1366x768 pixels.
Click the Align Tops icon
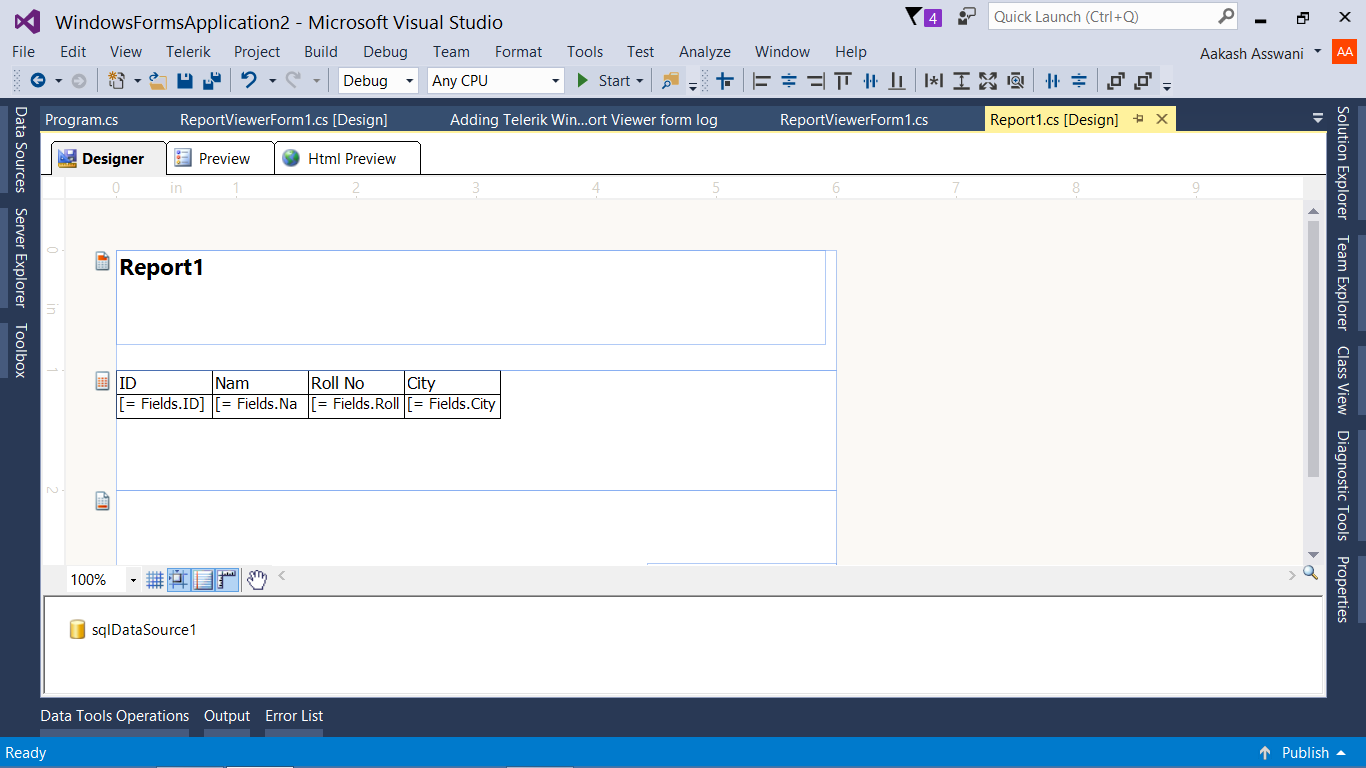point(843,81)
